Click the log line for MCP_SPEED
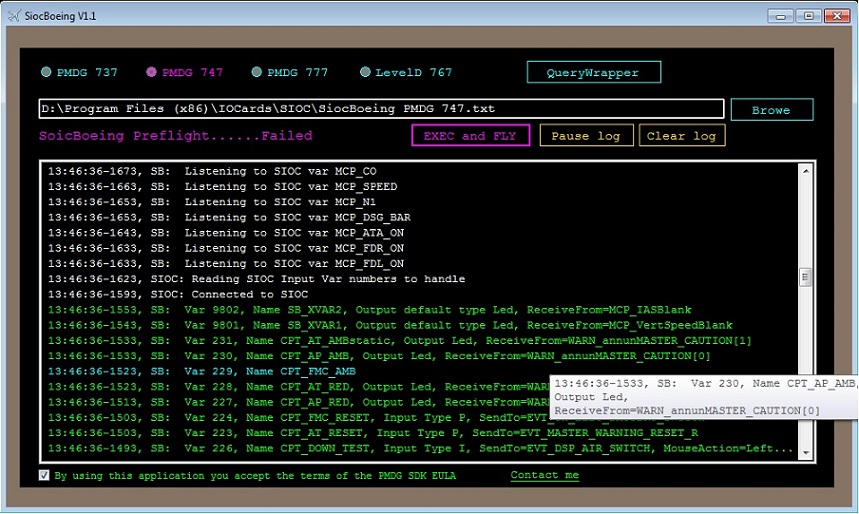The height and width of the screenshot is (514, 859). [x=222, y=187]
